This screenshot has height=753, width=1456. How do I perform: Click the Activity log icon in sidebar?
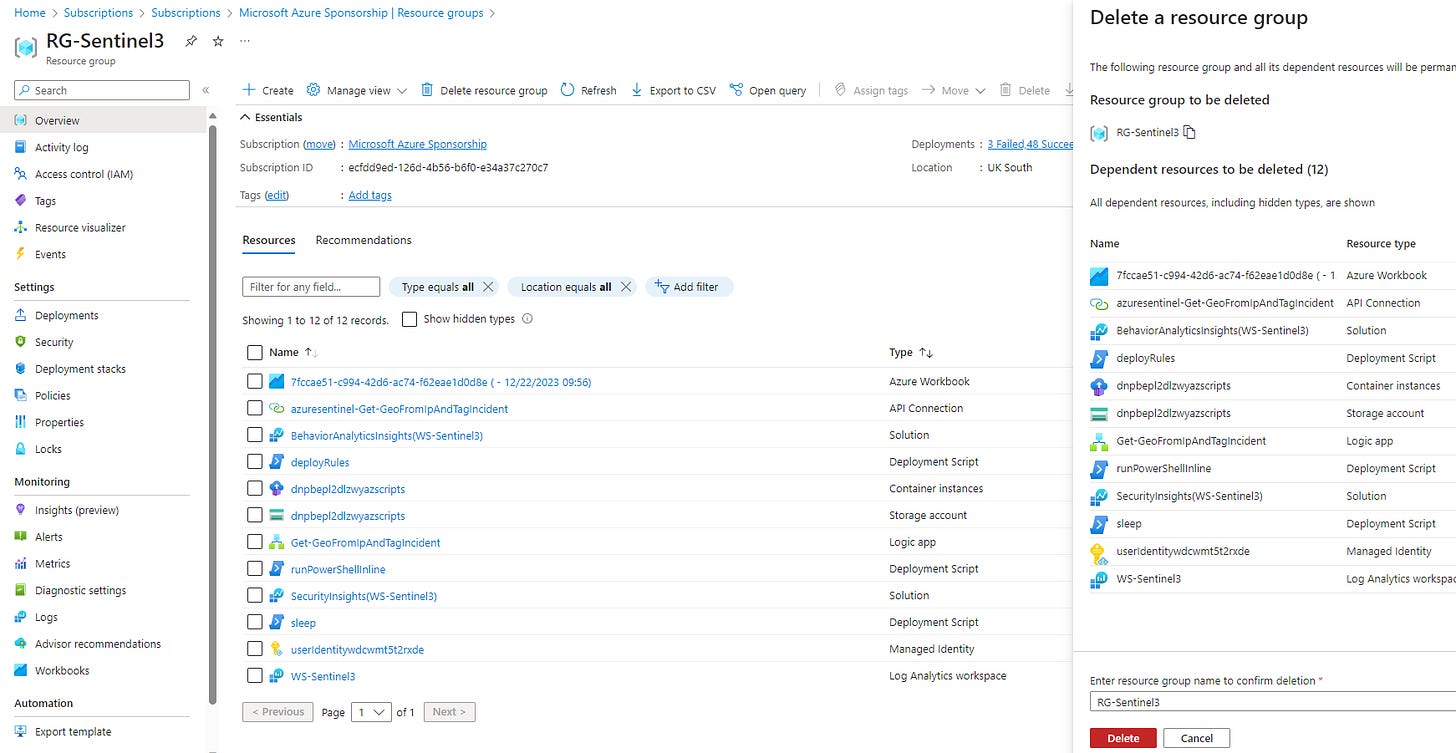pyautogui.click(x=21, y=147)
